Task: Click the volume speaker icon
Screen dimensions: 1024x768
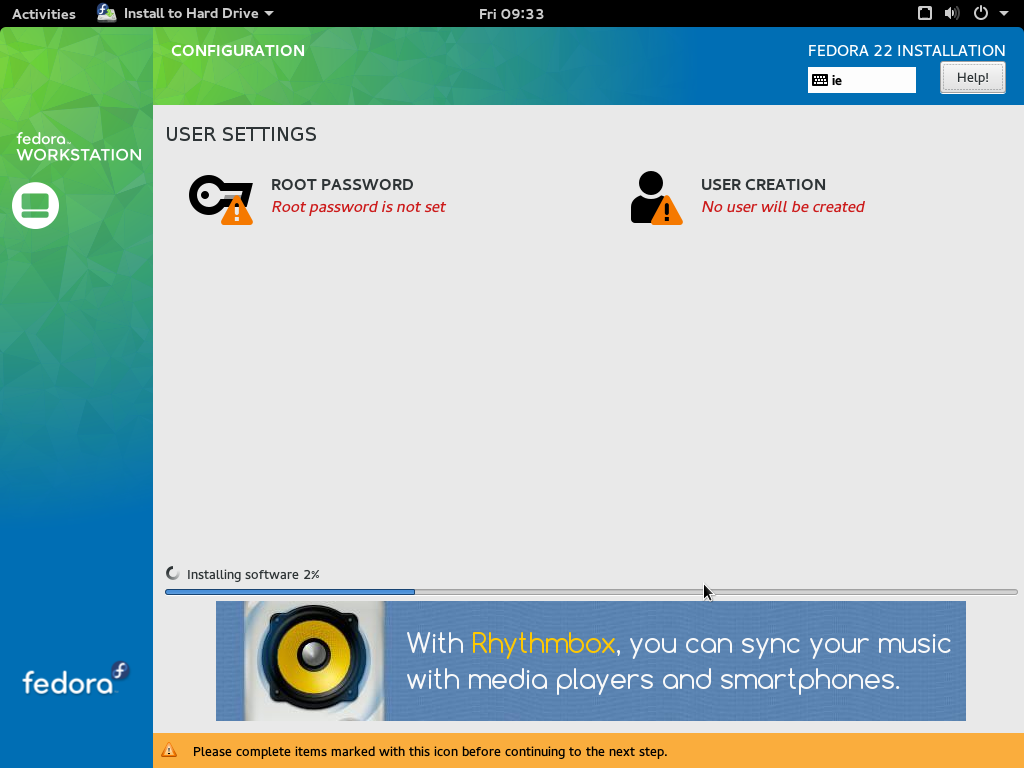Action: pos(952,13)
